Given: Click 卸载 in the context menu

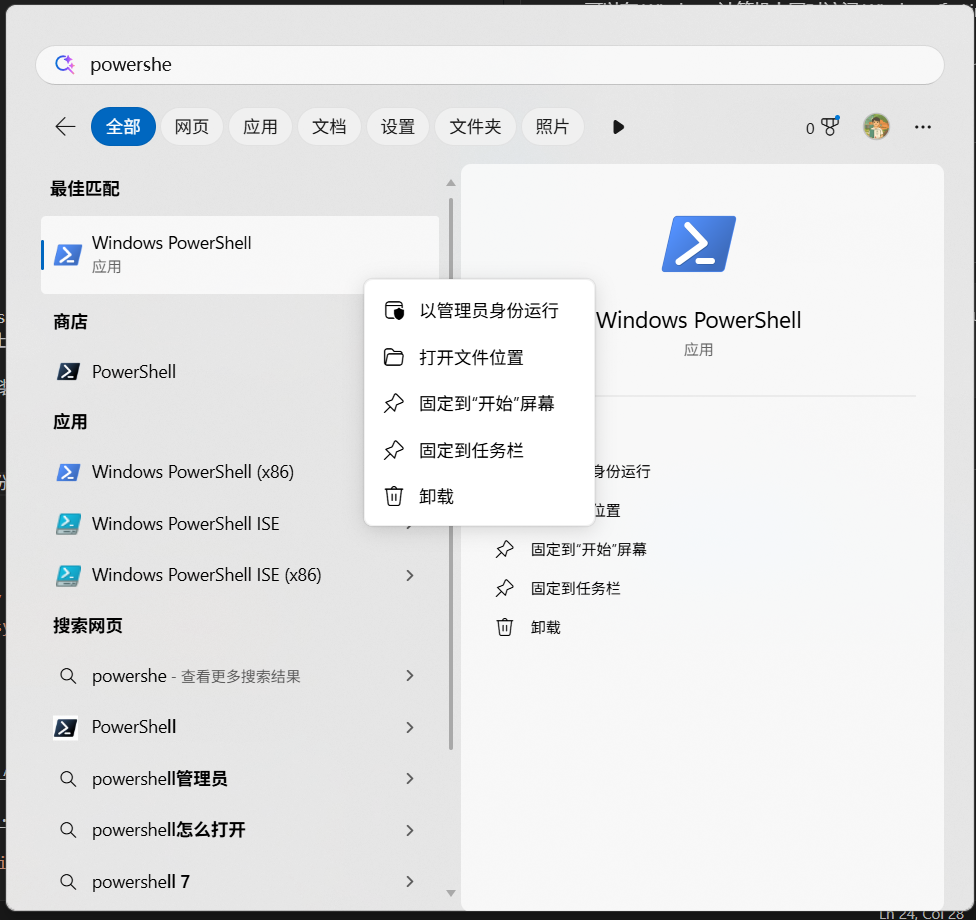Looking at the screenshot, I should point(436,497).
